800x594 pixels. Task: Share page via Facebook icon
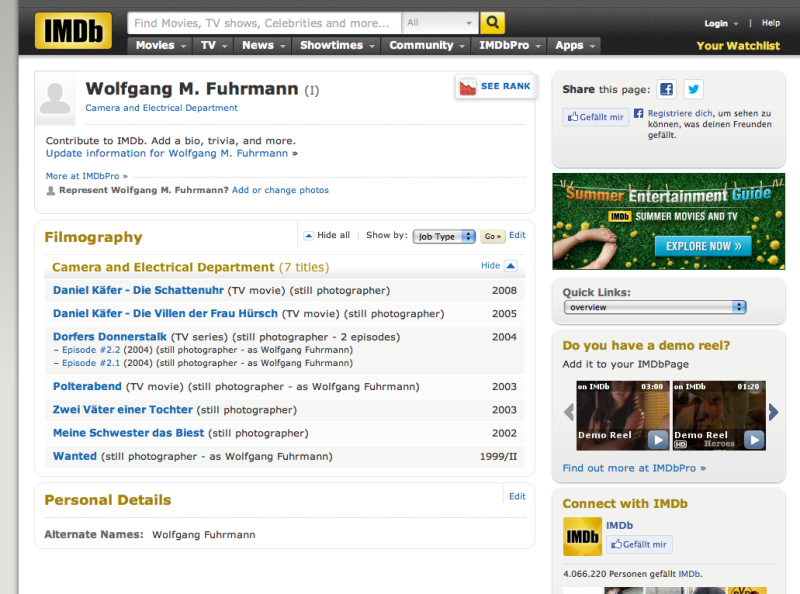[x=666, y=89]
